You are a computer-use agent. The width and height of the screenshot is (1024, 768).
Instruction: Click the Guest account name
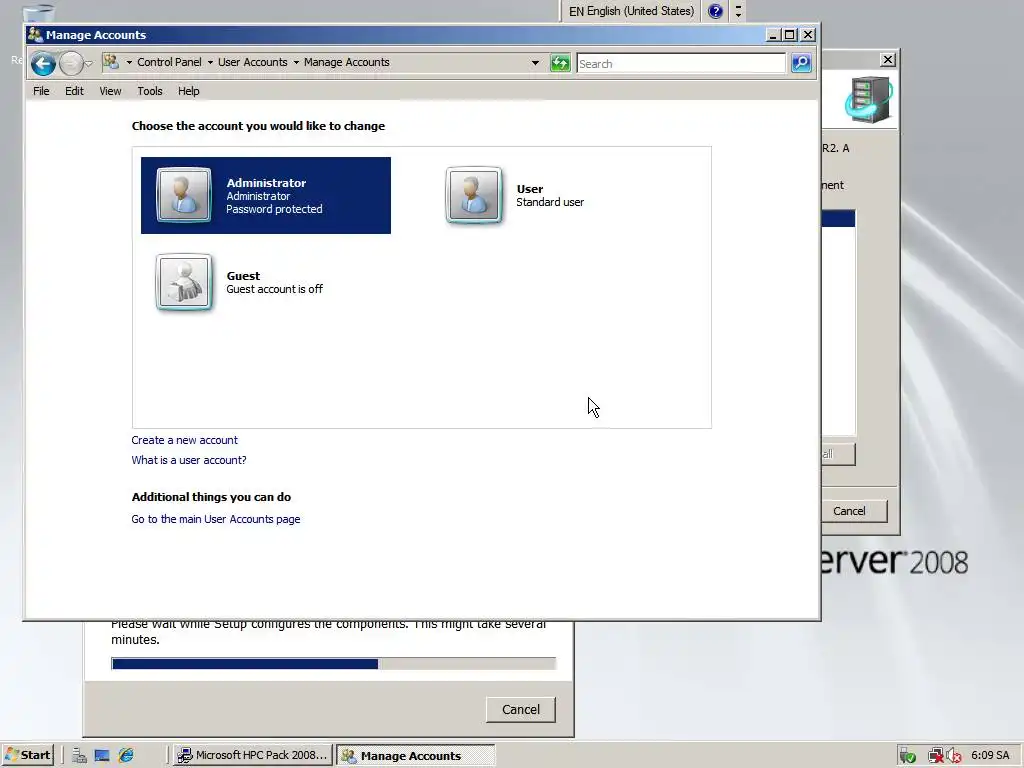243,276
